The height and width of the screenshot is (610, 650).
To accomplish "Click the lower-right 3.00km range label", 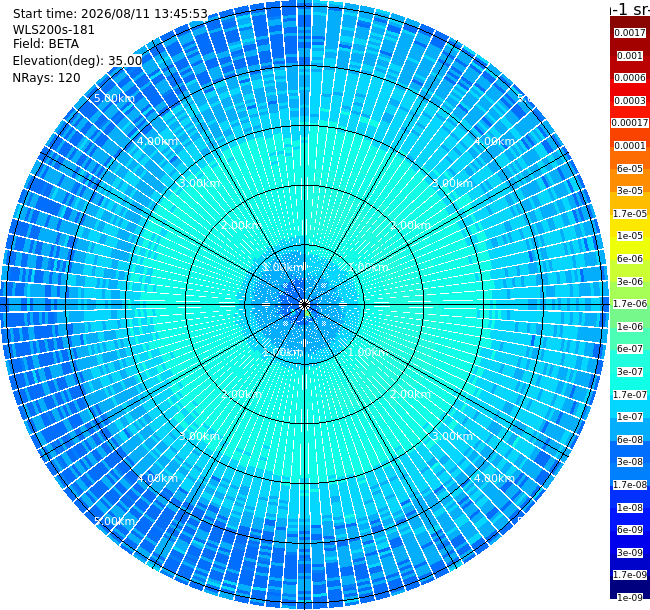I will [452, 436].
